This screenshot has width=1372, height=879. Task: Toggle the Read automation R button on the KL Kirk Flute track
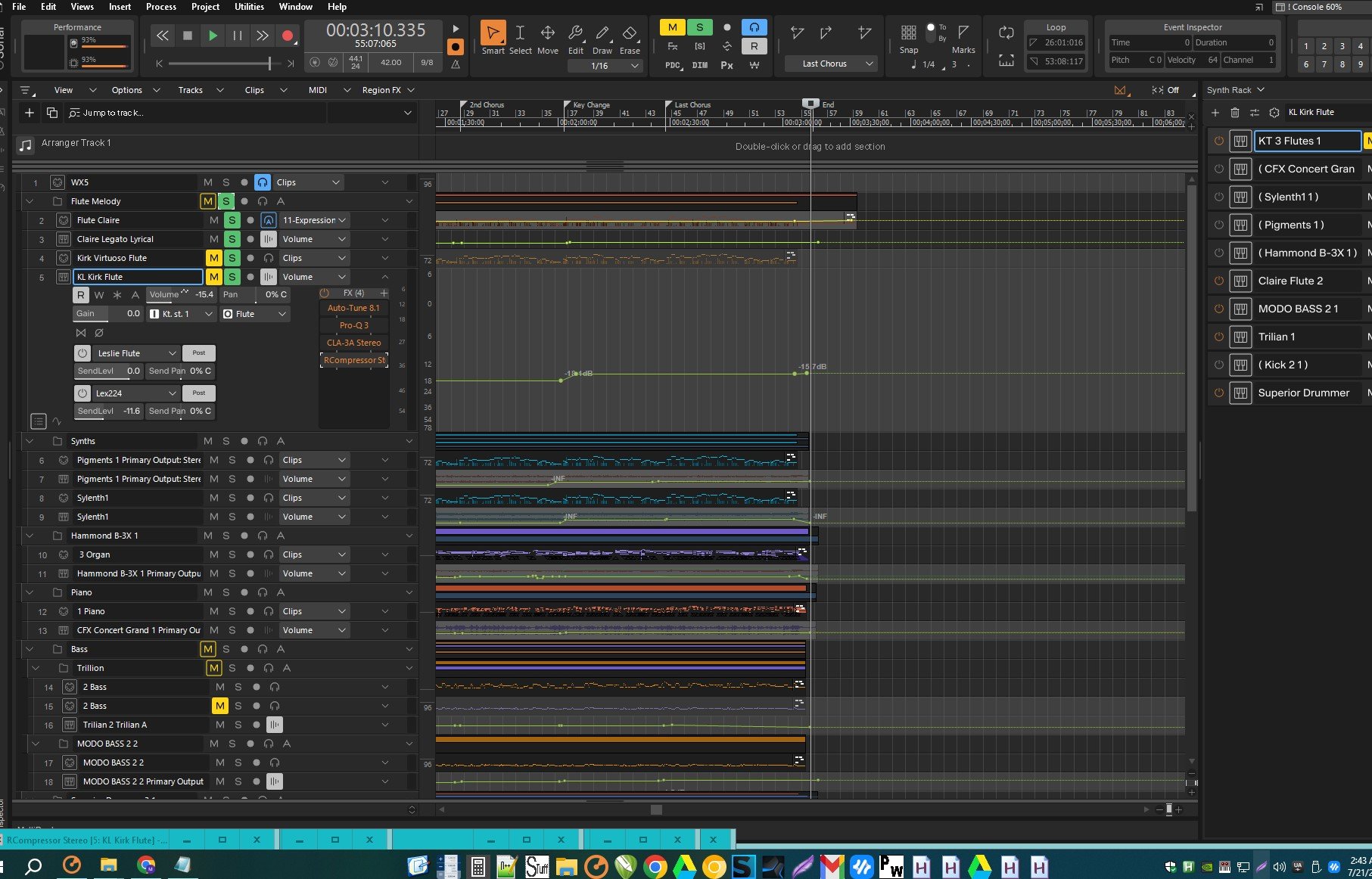click(x=81, y=295)
